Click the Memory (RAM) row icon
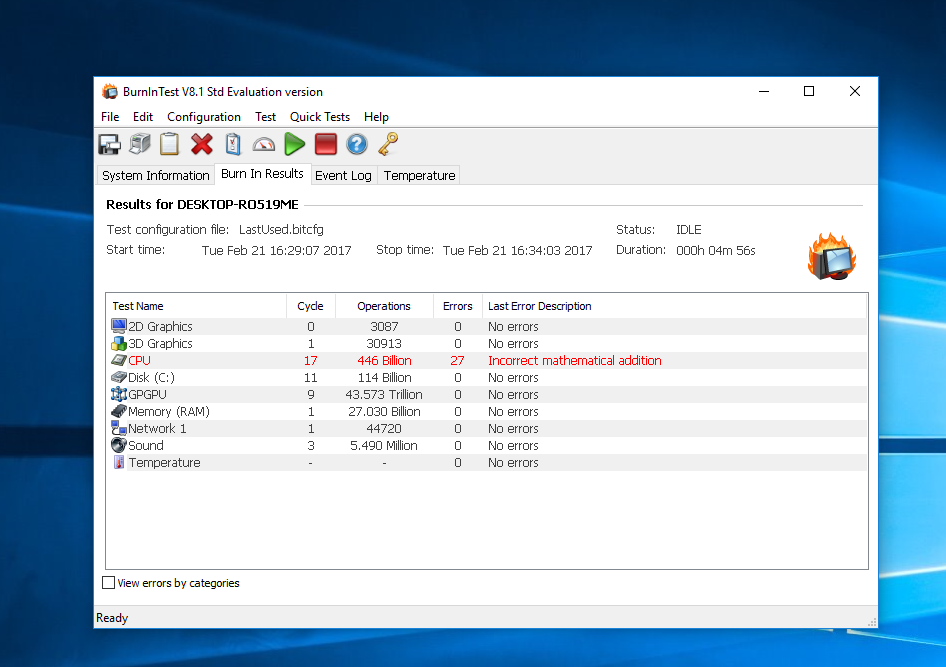This screenshot has height=667, width=946. (119, 411)
